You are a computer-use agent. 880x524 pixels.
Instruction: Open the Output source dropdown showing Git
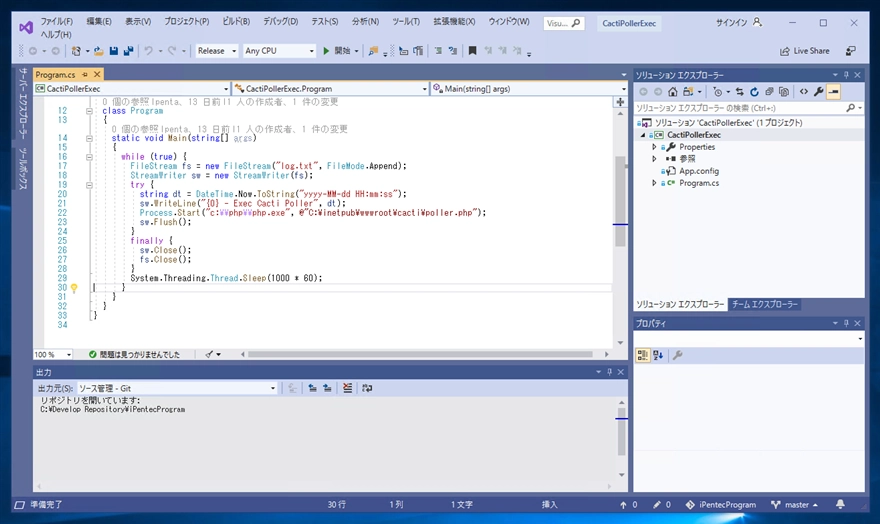click(x=177, y=388)
